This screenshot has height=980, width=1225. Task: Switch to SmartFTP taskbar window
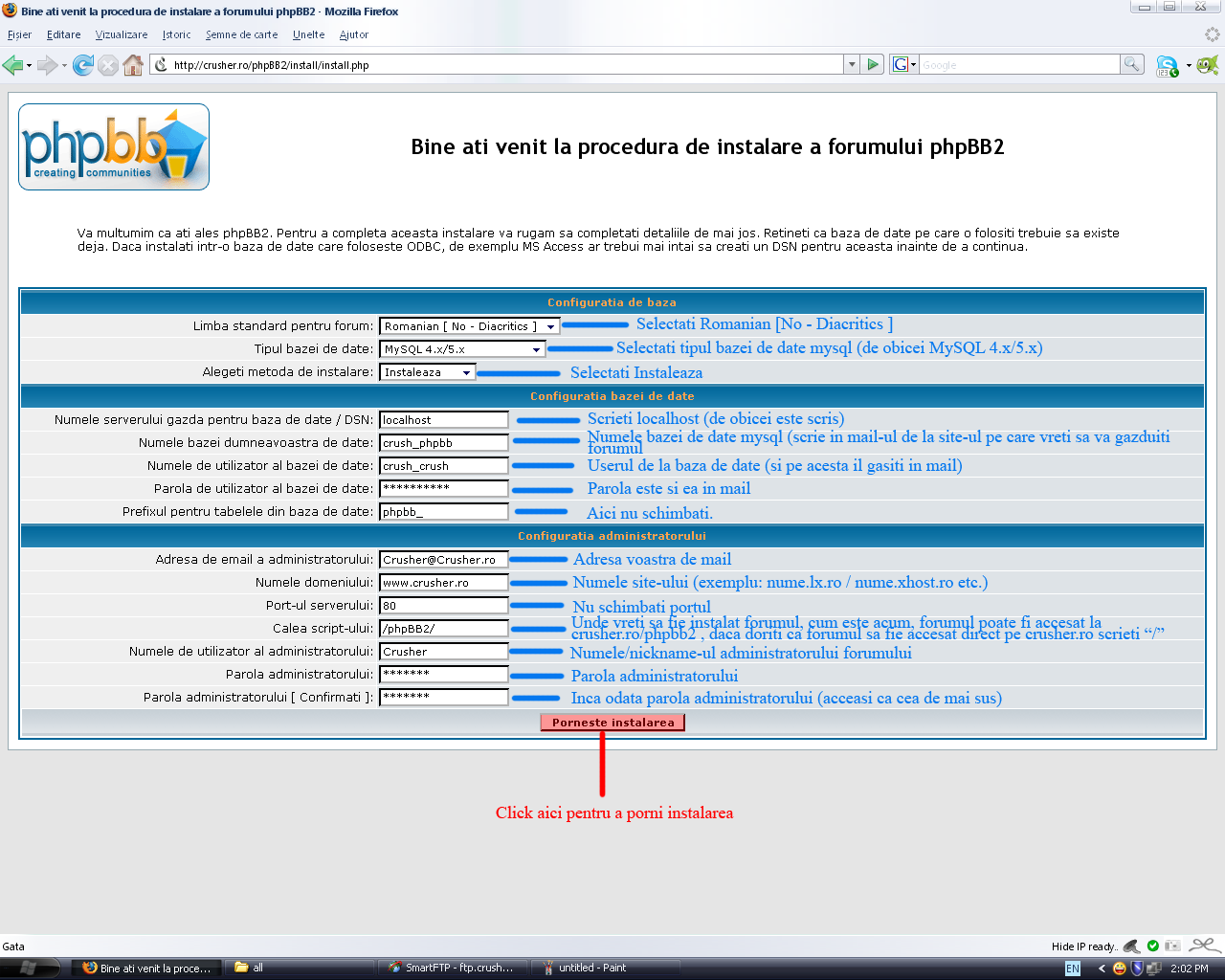[454, 969]
